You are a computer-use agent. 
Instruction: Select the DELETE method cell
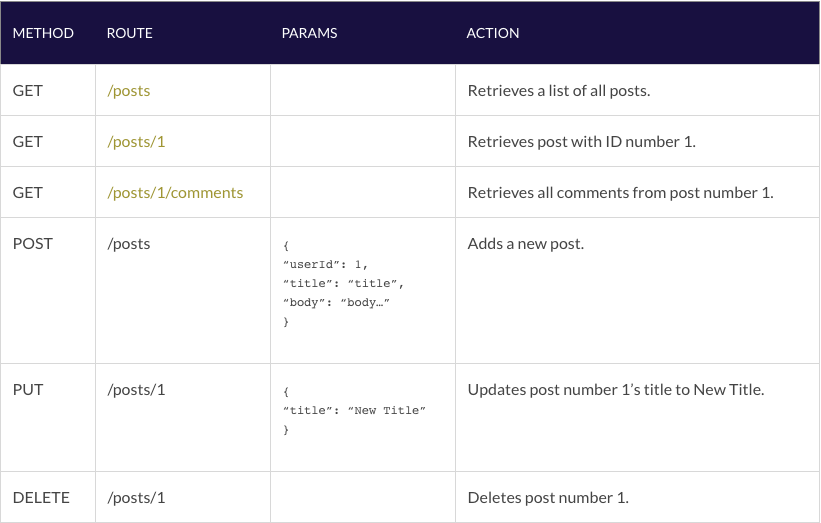coord(40,498)
